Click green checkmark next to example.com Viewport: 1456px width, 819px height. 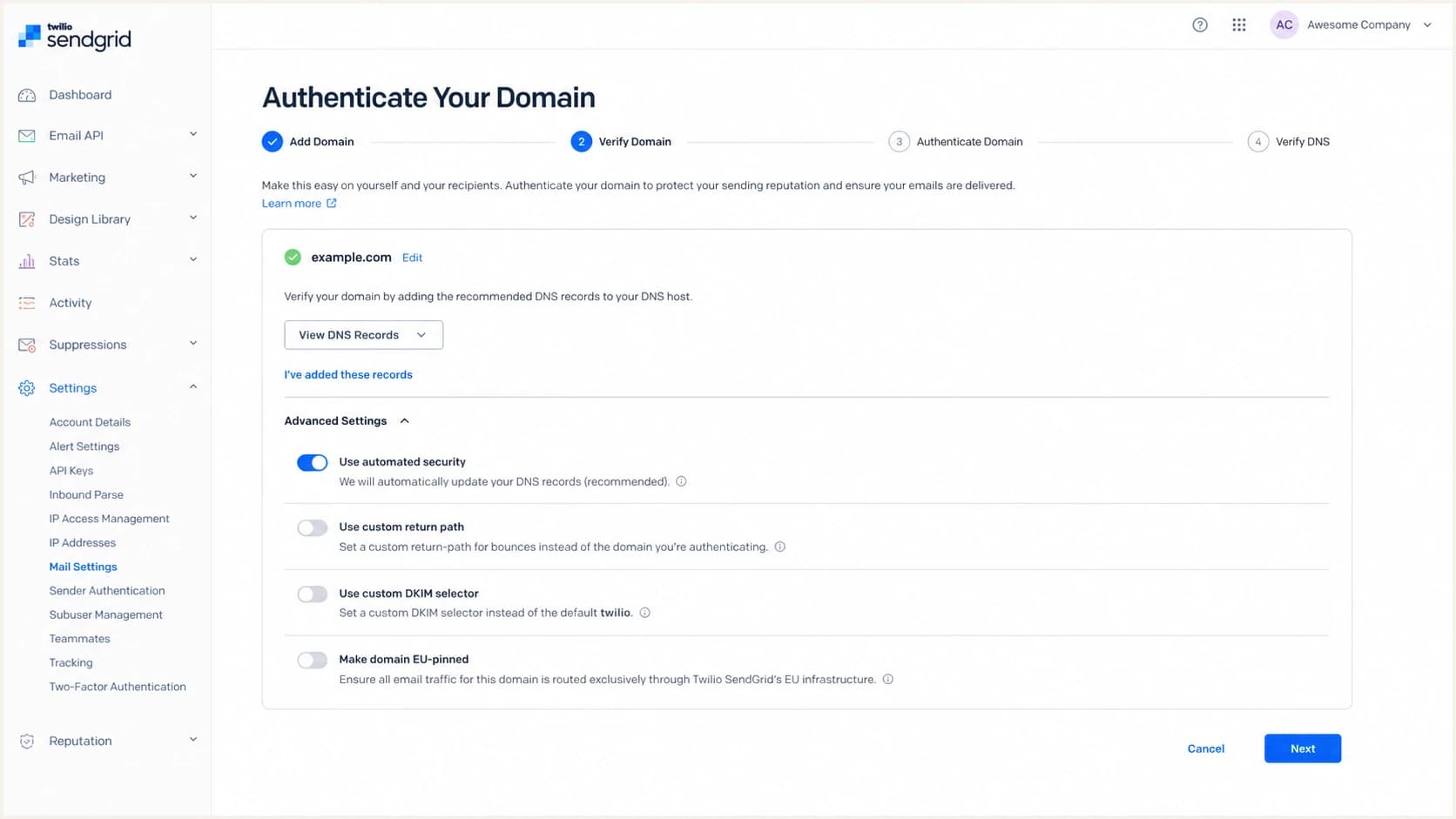click(x=293, y=258)
